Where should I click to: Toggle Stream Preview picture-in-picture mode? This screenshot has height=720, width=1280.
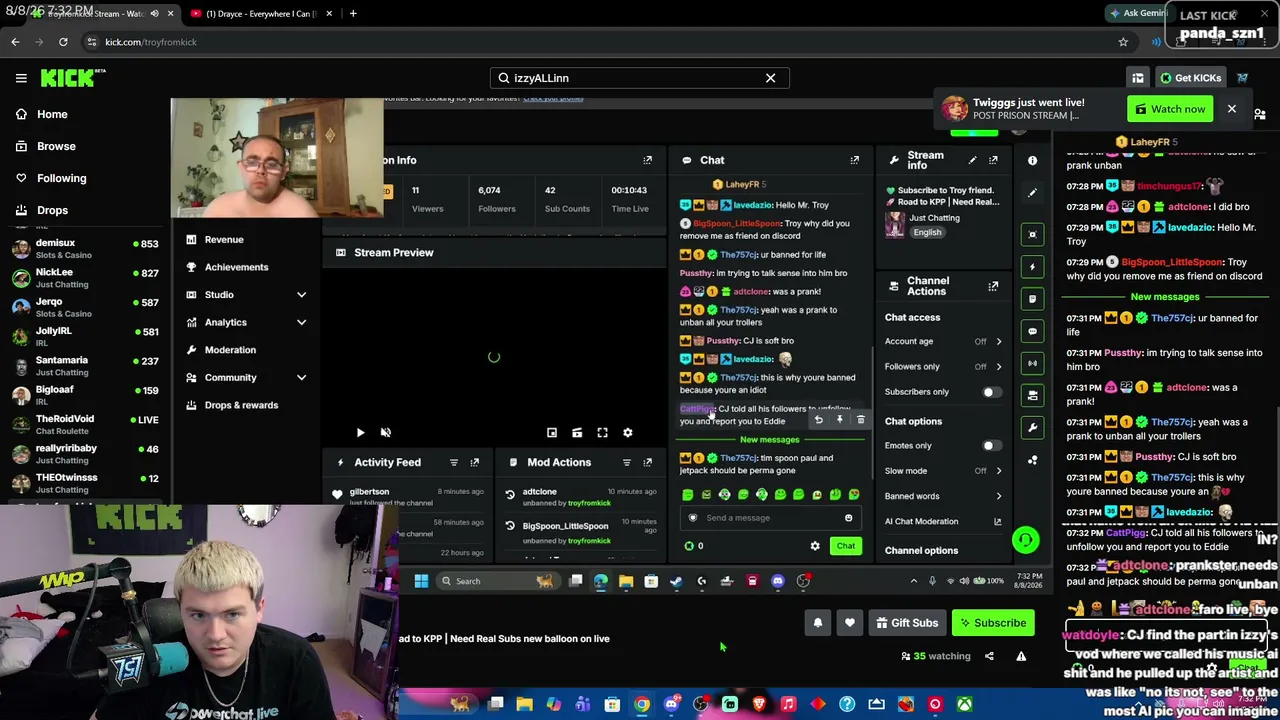pos(551,432)
